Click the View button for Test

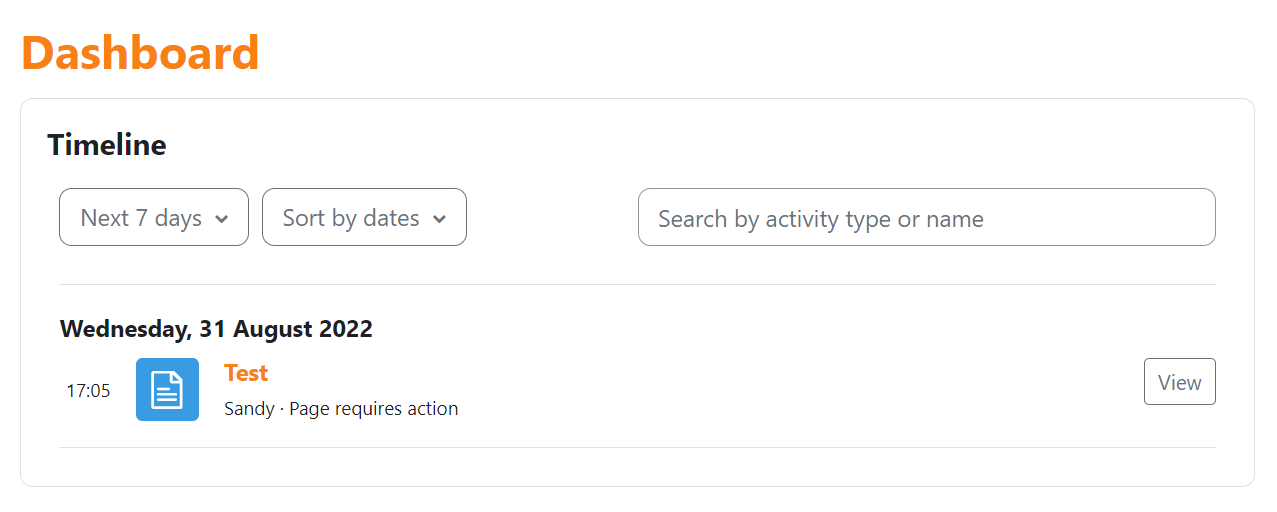[1180, 382]
